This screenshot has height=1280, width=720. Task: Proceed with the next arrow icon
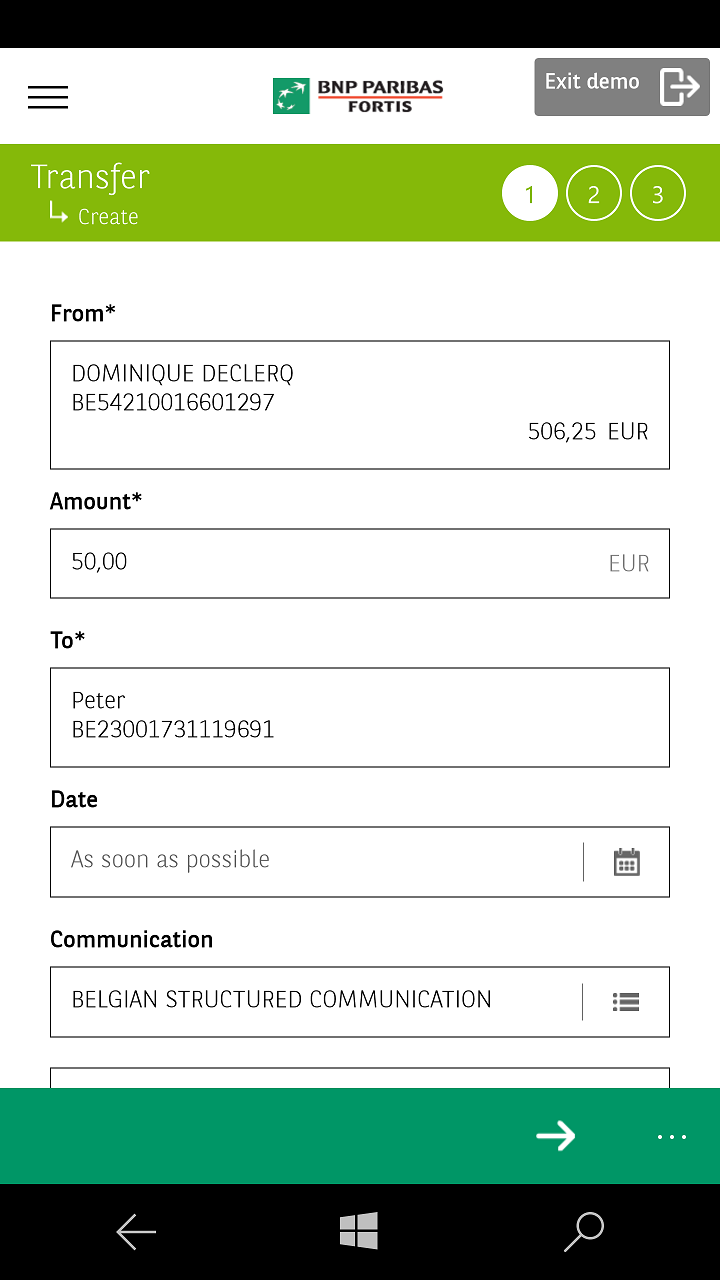coord(555,1135)
